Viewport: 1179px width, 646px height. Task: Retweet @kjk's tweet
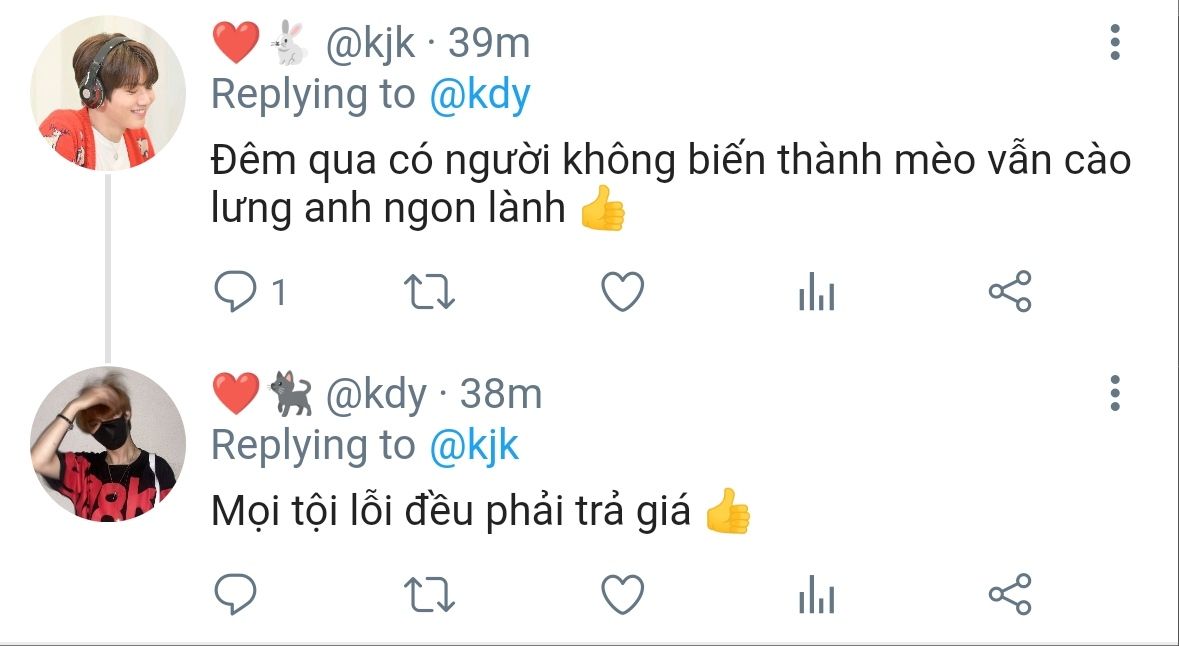tap(429, 292)
